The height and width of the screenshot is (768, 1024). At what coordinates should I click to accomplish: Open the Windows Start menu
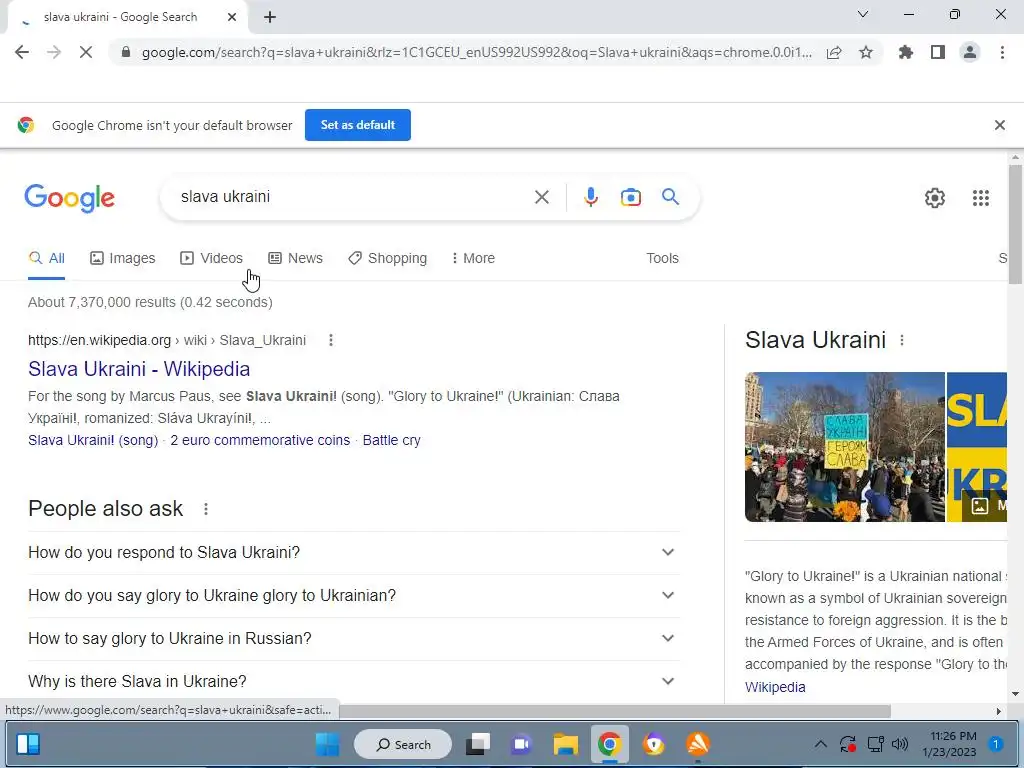(327, 744)
